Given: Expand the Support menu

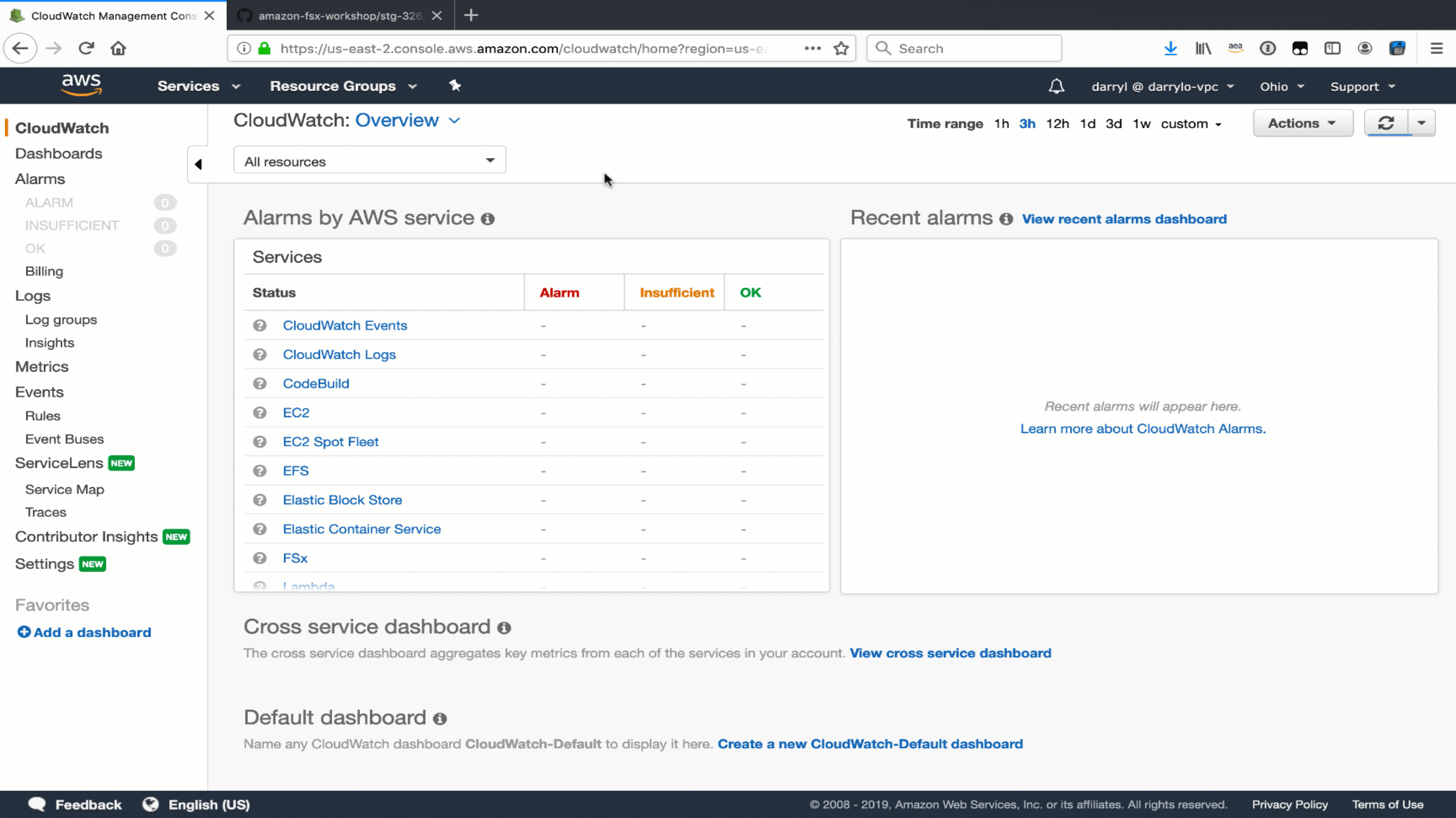Looking at the screenshot, I should coord(1363,86).
